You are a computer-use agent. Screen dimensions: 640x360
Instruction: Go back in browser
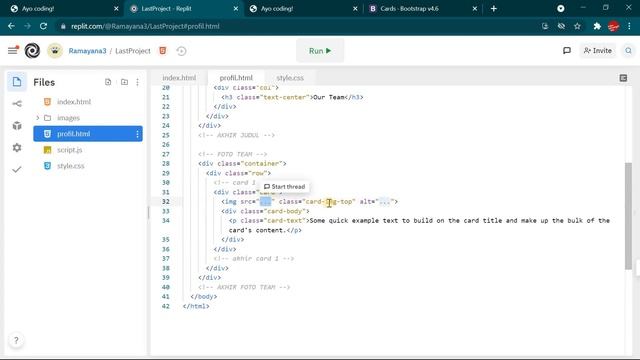click(11, 26)
